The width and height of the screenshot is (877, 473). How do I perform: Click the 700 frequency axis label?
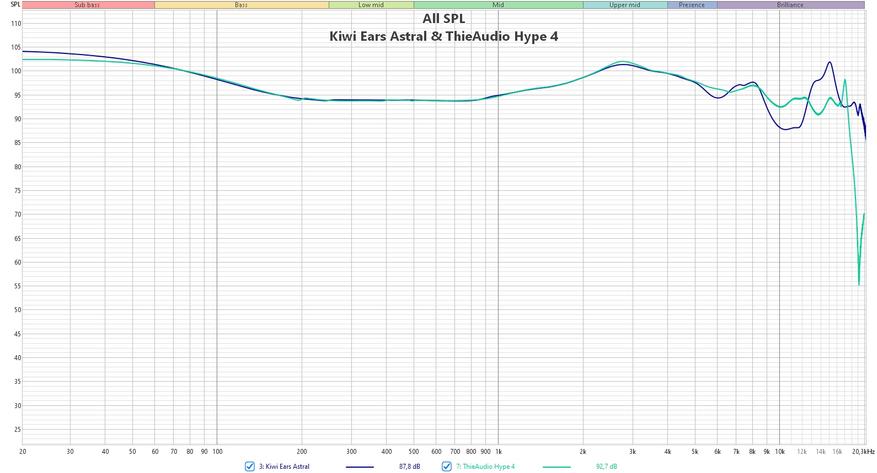tap(455, 452)
